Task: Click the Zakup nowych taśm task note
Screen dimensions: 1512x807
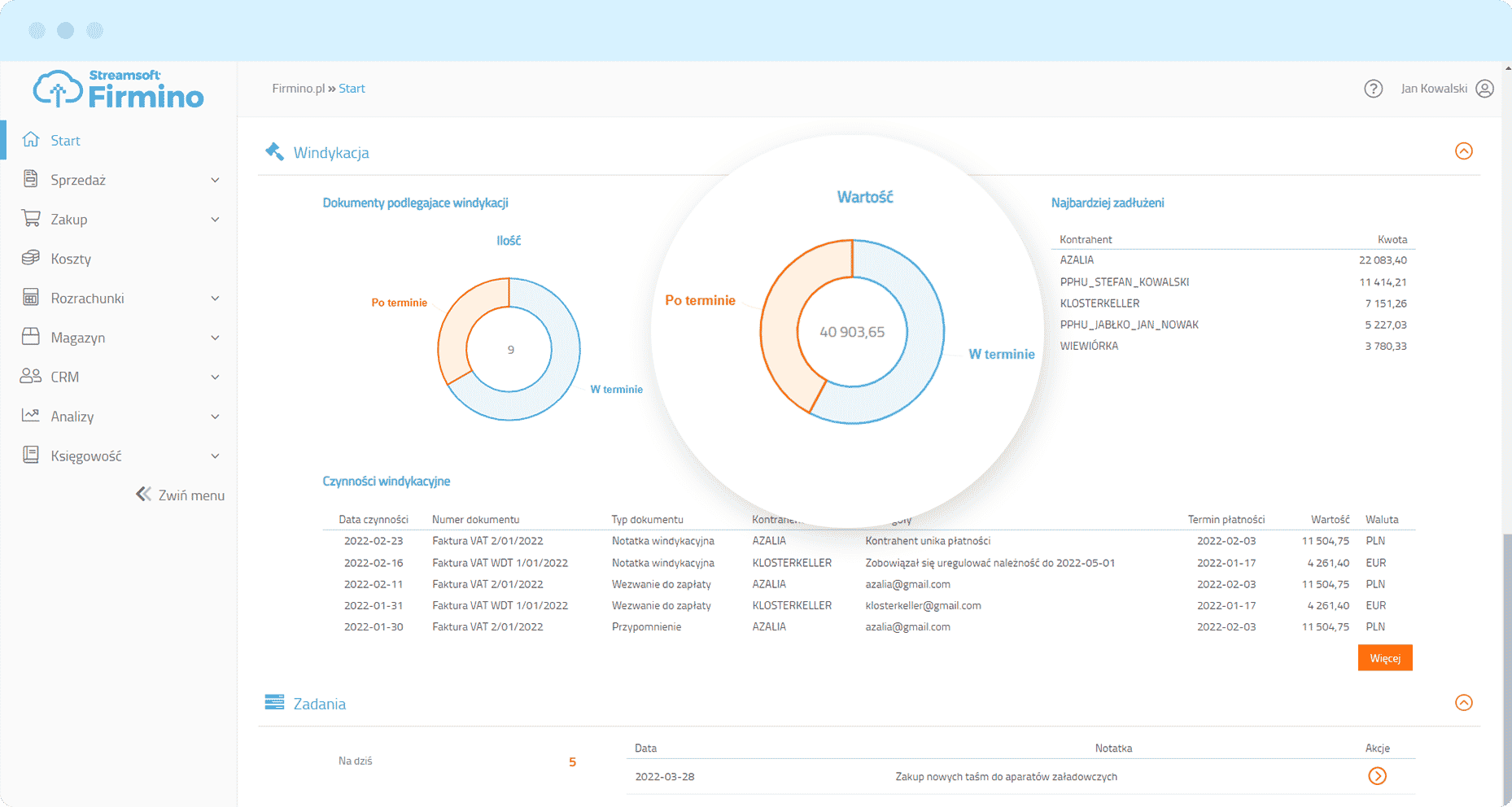Action: pyautogui.click(x=1006, y=777)
